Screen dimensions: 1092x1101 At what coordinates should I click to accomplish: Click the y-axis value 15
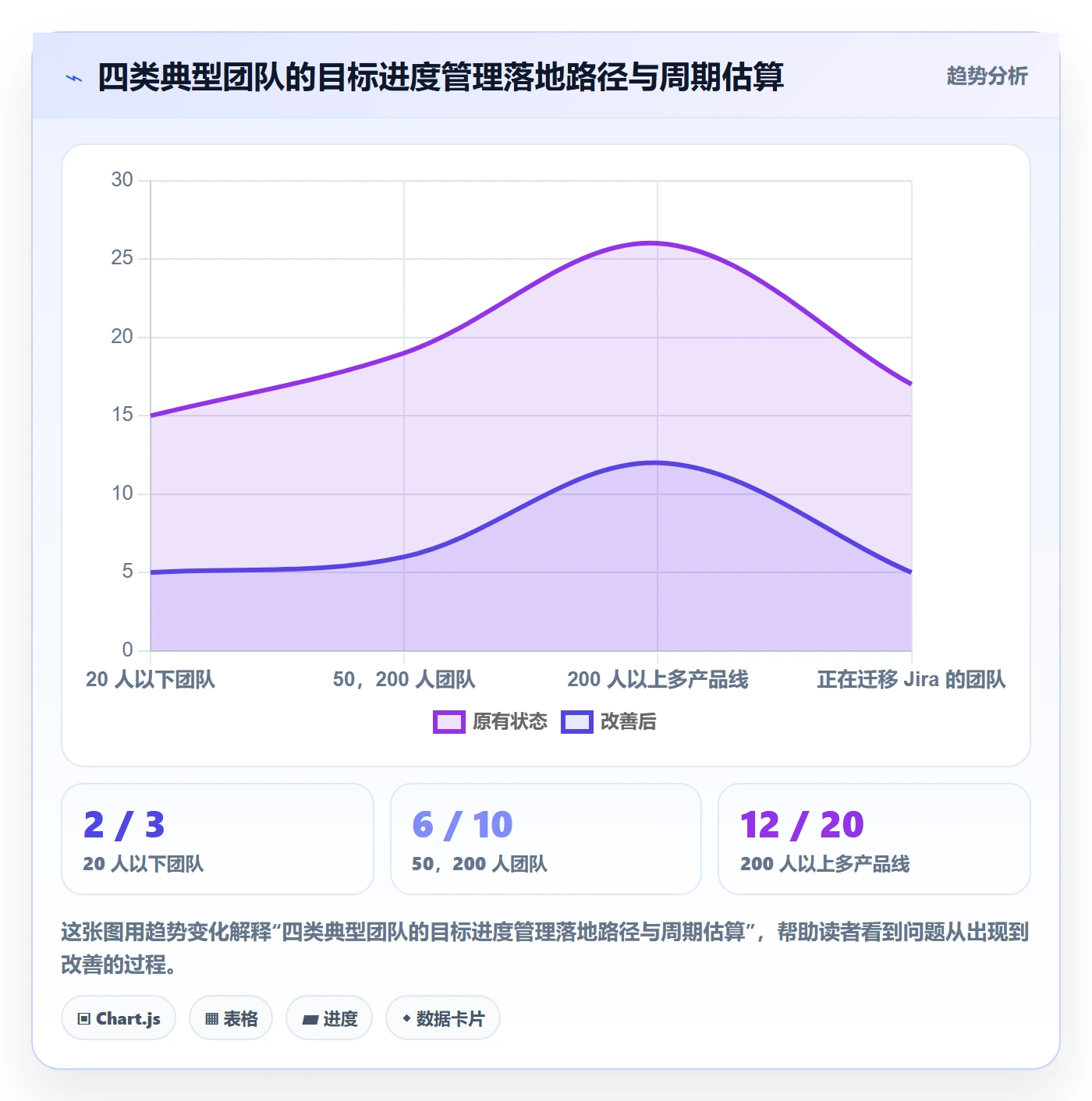click(x=122, y=415)
